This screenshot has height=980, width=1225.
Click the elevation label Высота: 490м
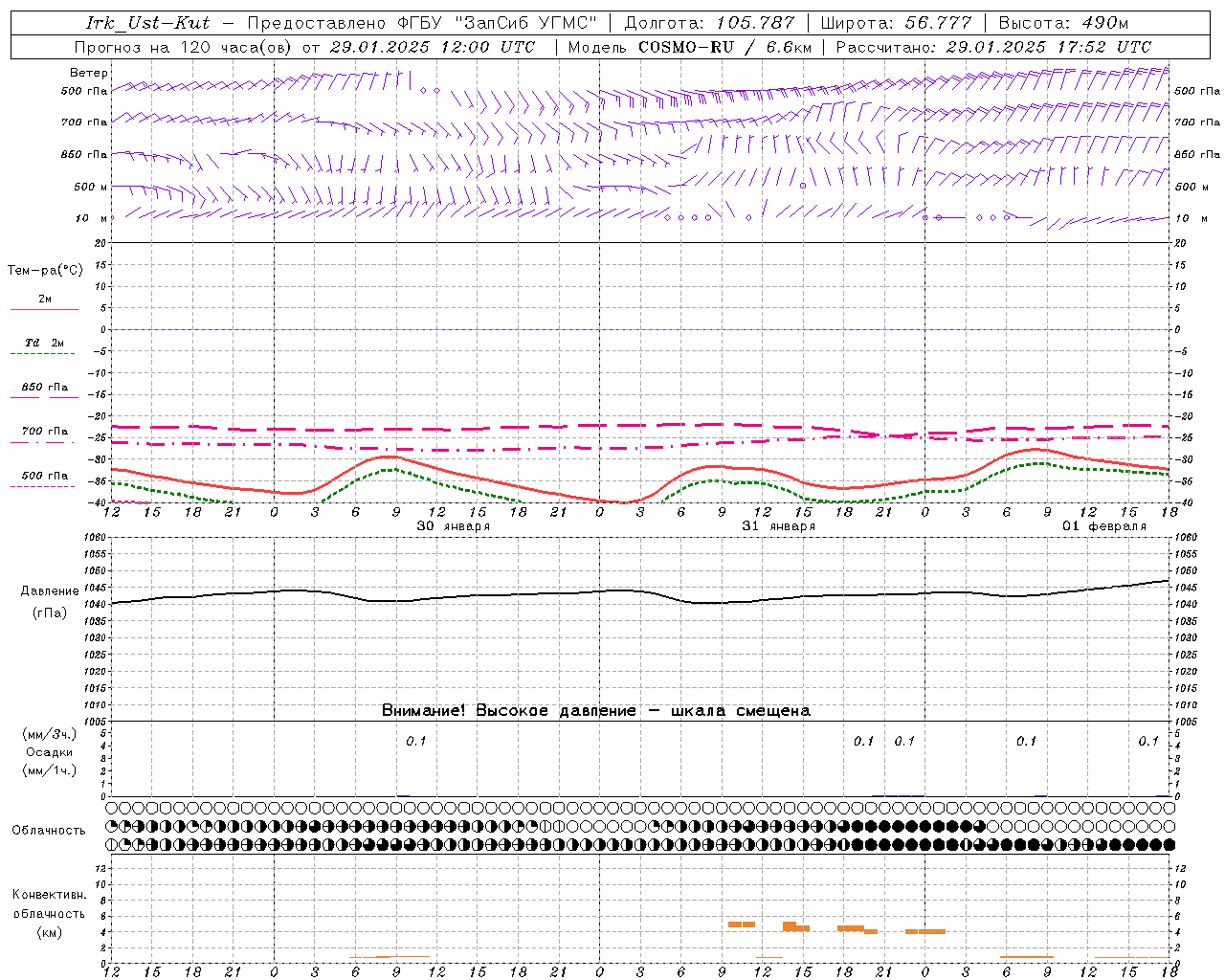(1064, 23)
